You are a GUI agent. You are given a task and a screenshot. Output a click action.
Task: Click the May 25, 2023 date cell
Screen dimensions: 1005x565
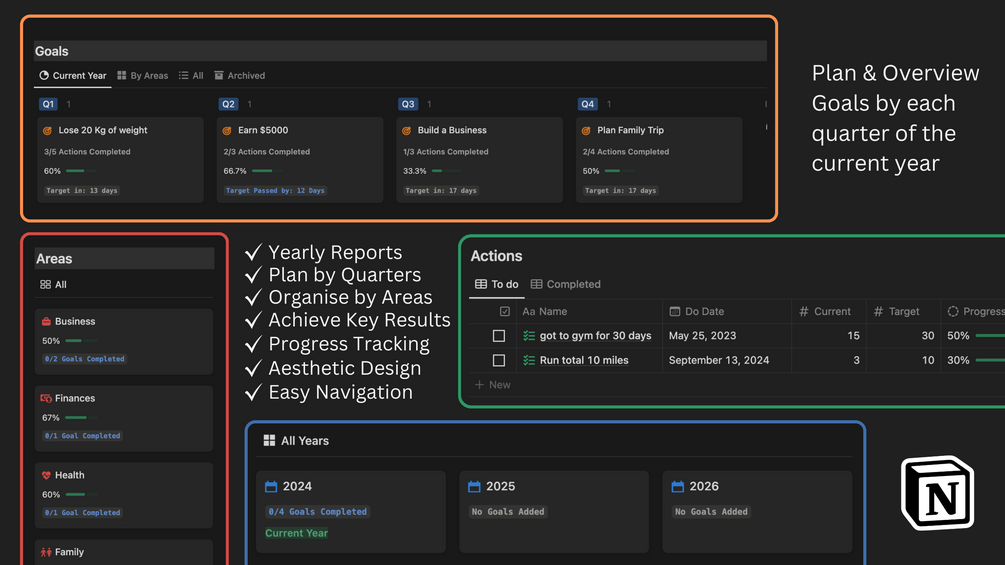pos(702,336)
